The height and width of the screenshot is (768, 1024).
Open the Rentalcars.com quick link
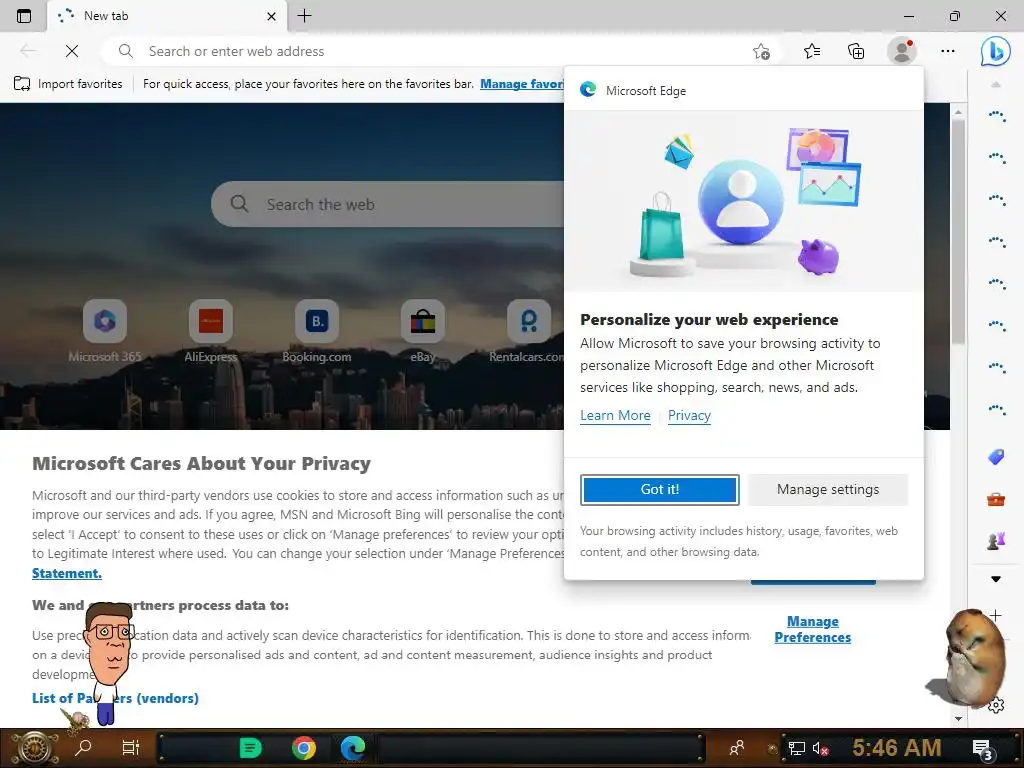point(528,330)
